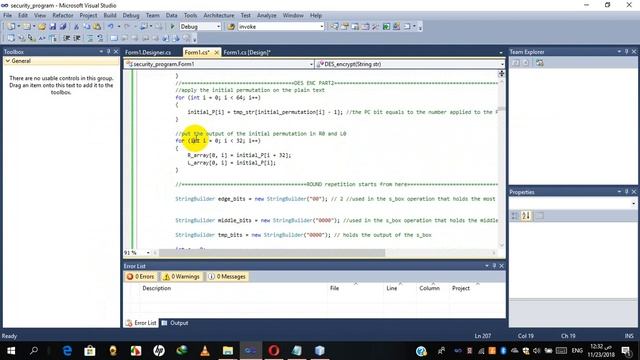The height and width of the screenshot is (360, 640).
Task: Open the Build menu
Action: (109, 15)
